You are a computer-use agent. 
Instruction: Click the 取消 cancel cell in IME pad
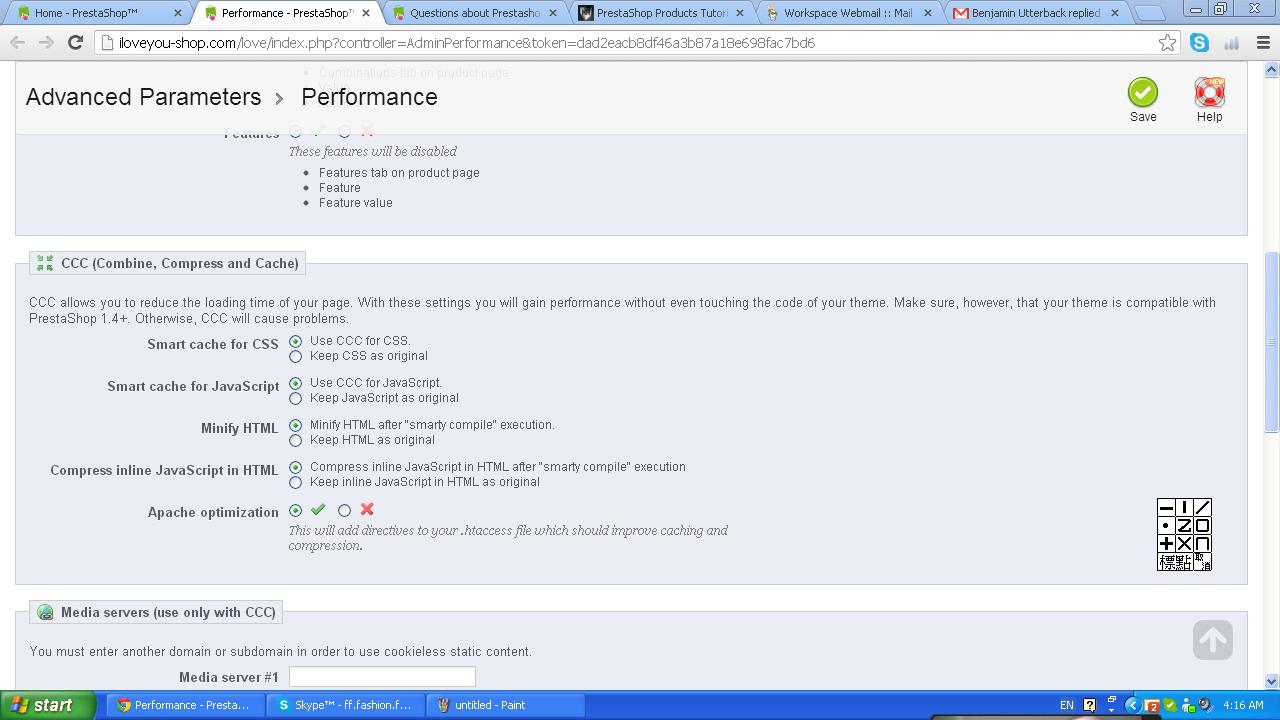(1202, 562)
